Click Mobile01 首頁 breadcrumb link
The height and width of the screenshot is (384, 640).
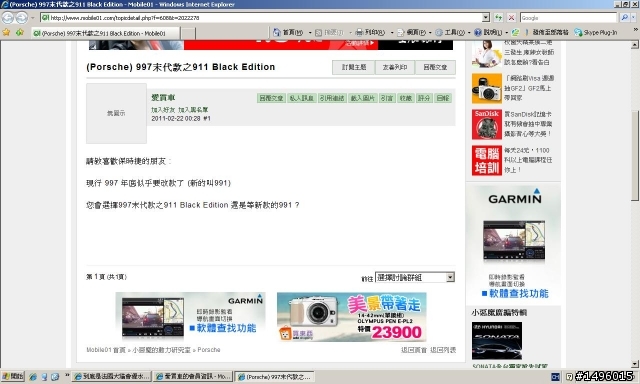click(x=106, y=350)
